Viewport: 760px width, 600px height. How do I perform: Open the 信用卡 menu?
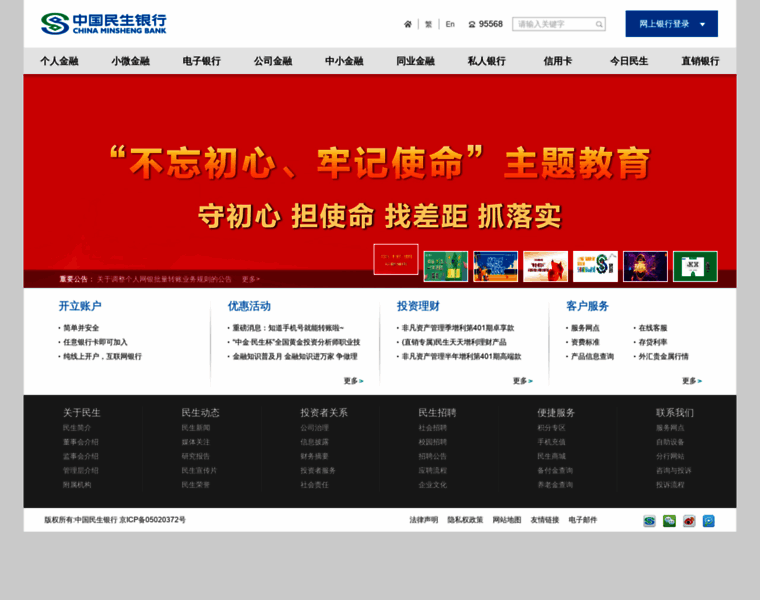[x=557, y=61]
